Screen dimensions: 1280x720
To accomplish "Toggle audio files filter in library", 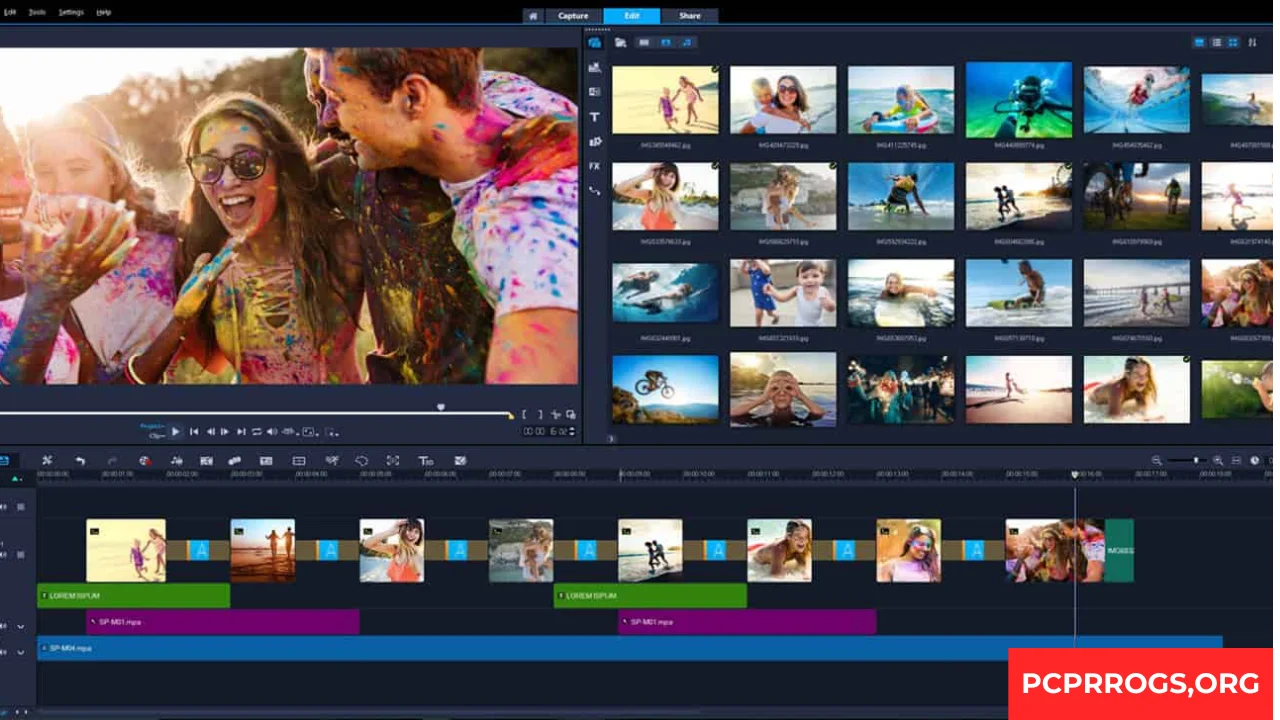I will [x=686, y=43].
